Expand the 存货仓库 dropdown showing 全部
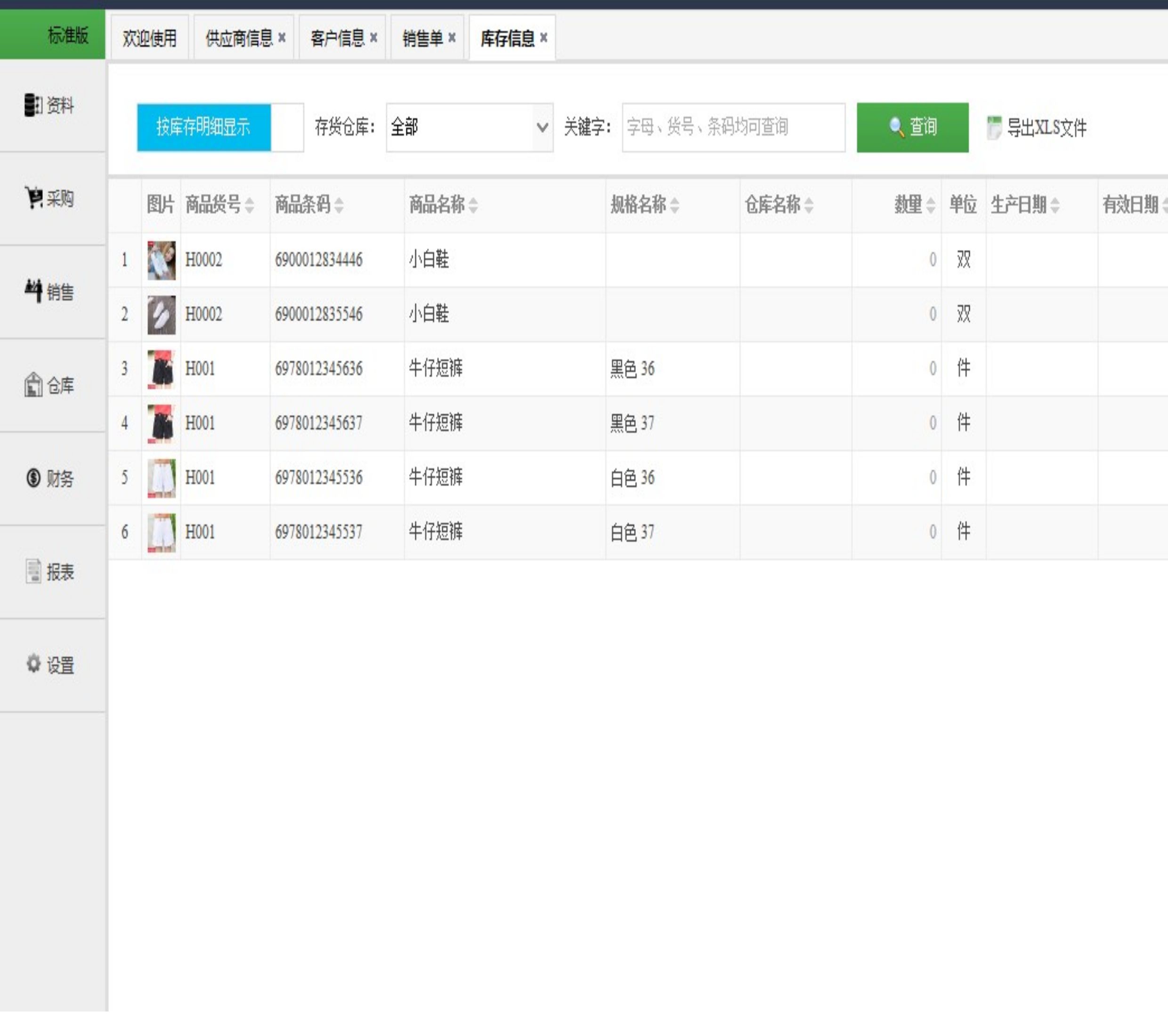Screen dimensions: 1168x1036 coord(470,128)
